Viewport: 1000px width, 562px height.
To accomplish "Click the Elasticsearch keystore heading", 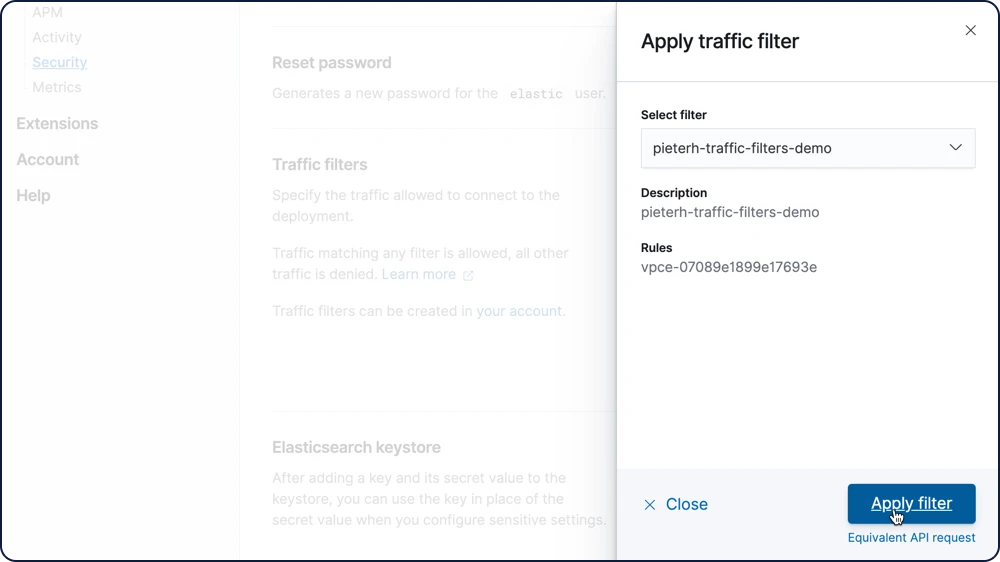I will click(356, 447).
